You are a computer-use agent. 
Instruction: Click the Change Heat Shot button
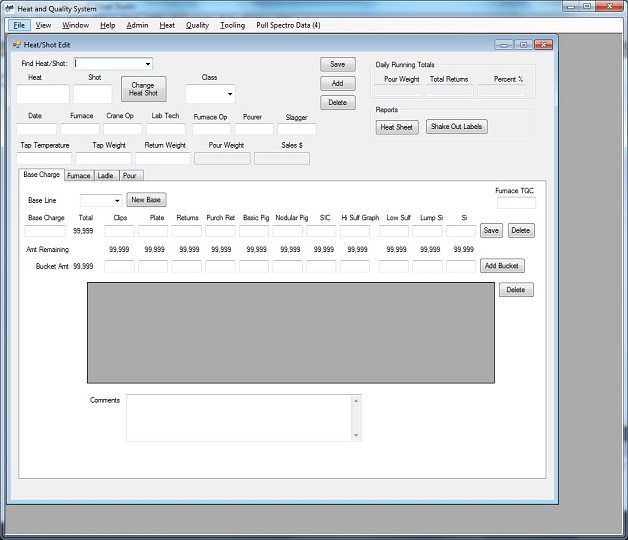[x=143, y=89]
